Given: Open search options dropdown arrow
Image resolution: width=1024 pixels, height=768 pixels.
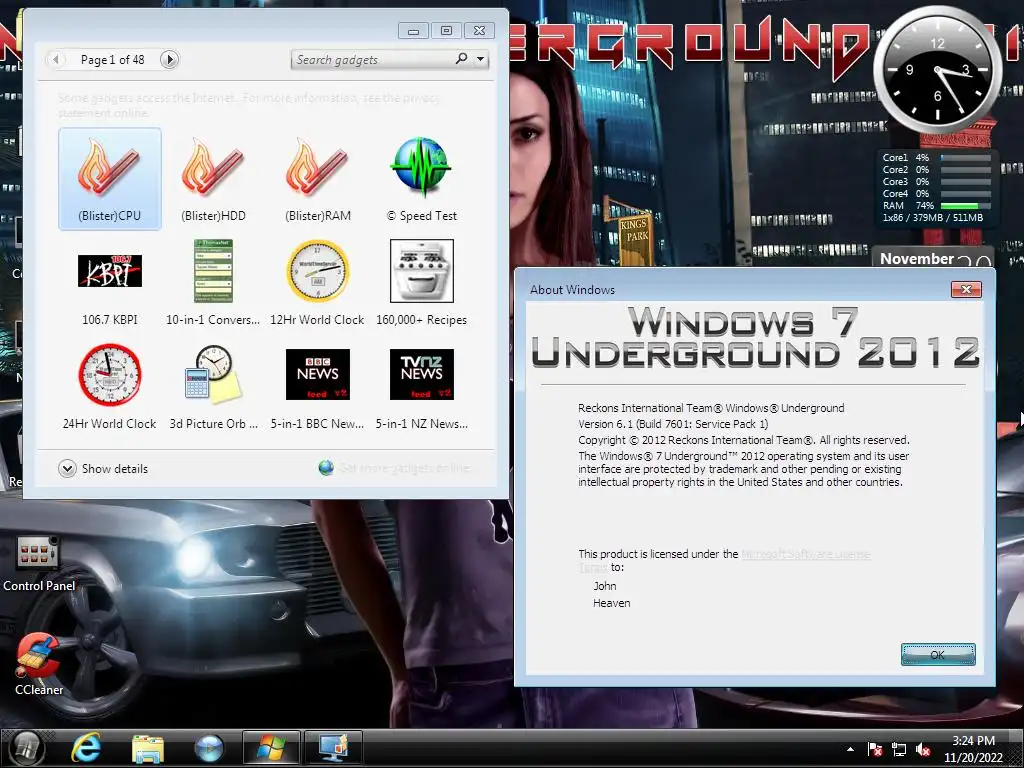Looking at the screenshot, I should (x=481, y=59).
